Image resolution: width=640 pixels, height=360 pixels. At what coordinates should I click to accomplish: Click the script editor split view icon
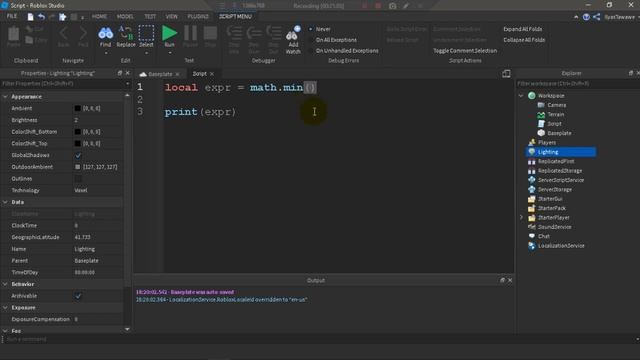[506, 73]
